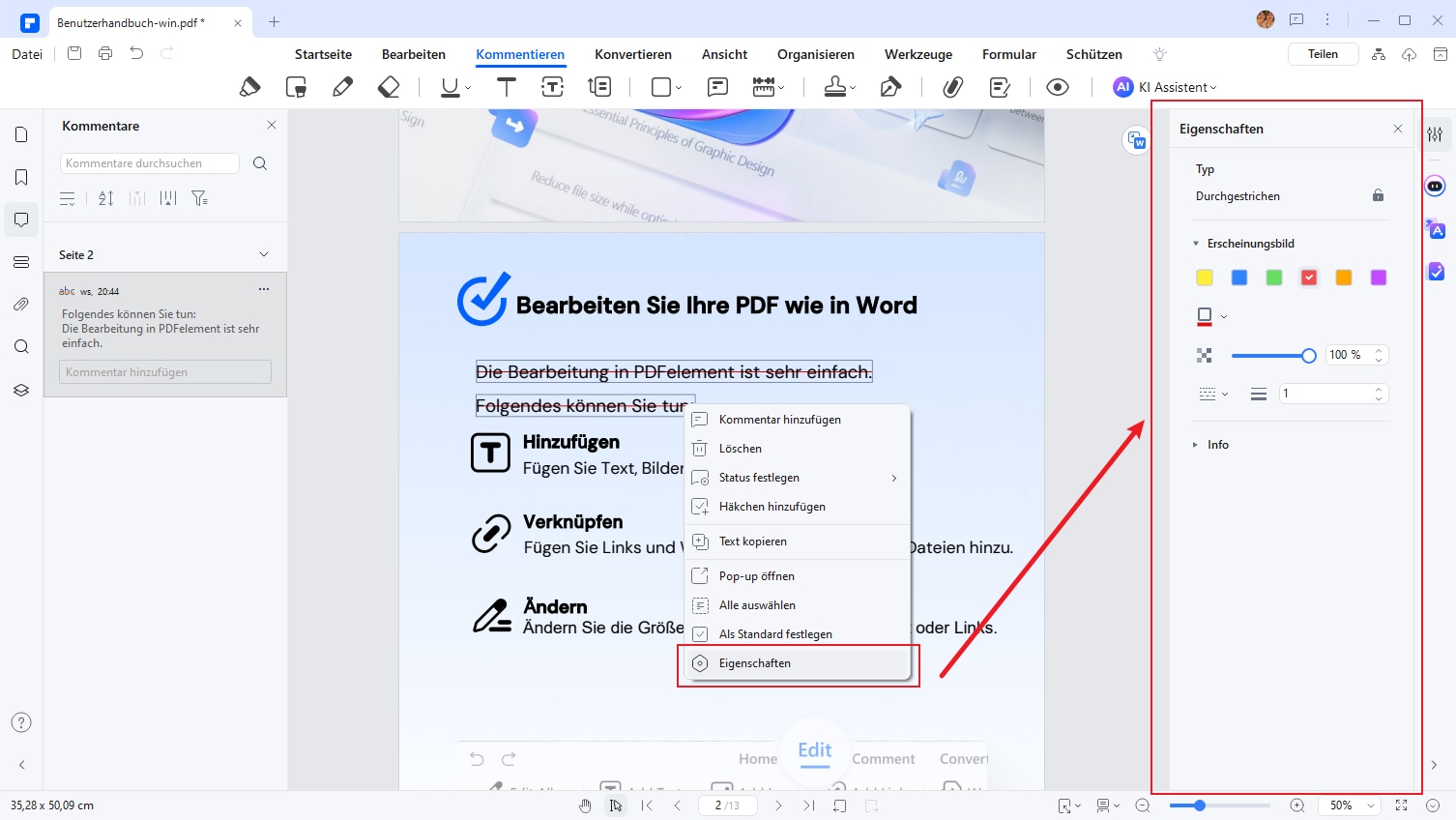Choose Eigenschaften from context menu
Screen dimensions: 1456x820
(x=798, y=663)
